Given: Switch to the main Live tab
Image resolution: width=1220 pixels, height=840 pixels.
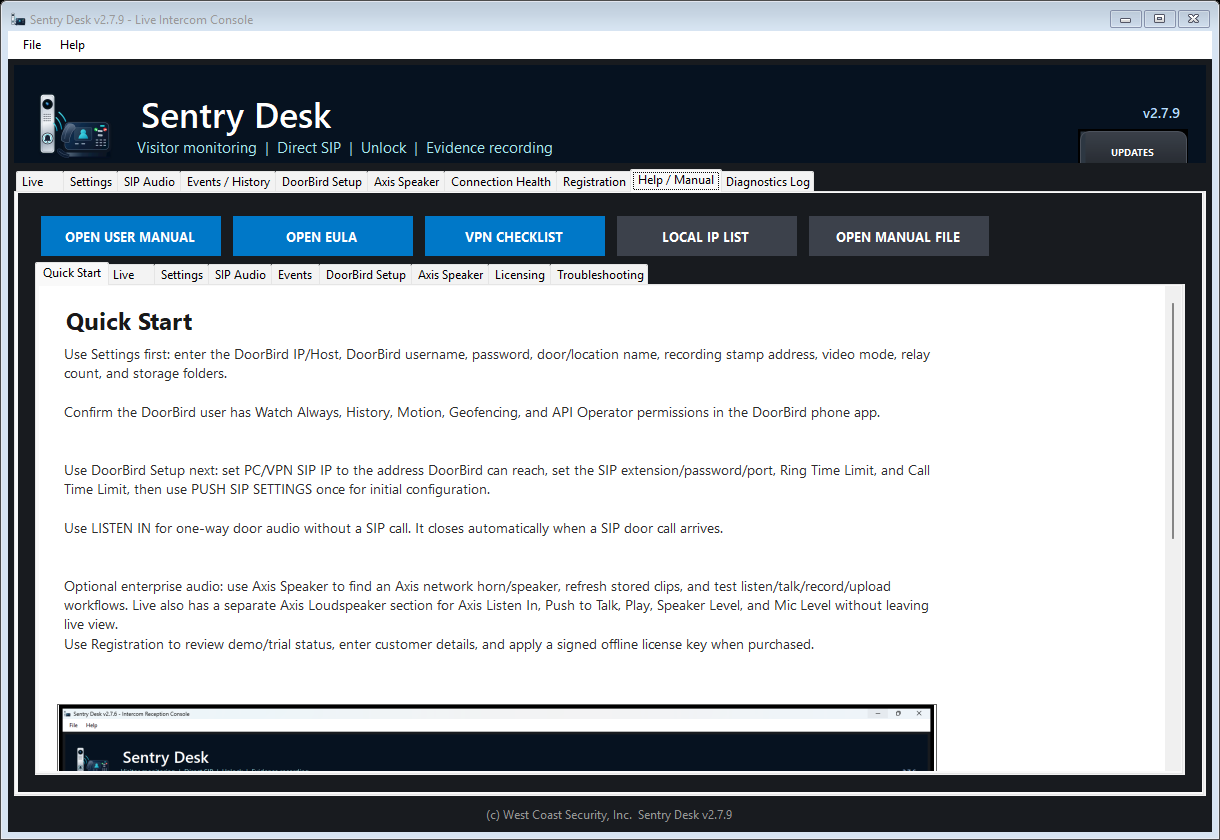Looking at the screenshot, I should [40, 182].
